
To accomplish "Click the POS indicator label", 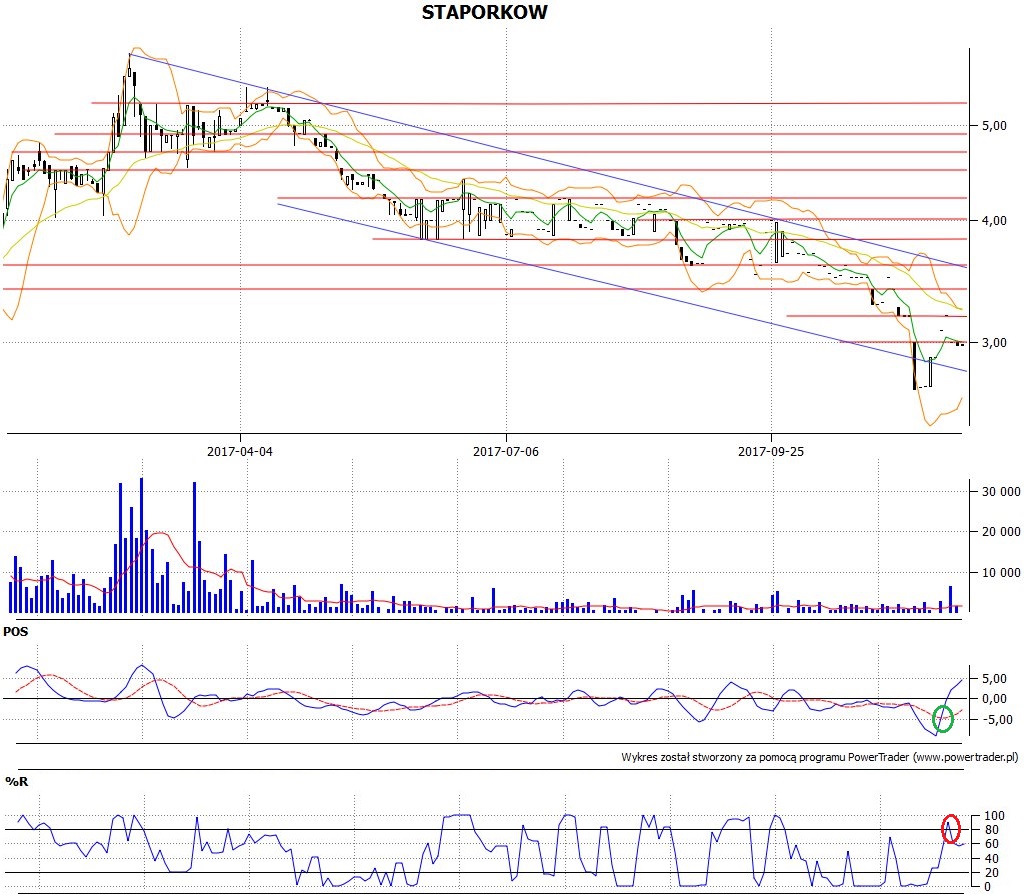I will [x=16, y=632].
